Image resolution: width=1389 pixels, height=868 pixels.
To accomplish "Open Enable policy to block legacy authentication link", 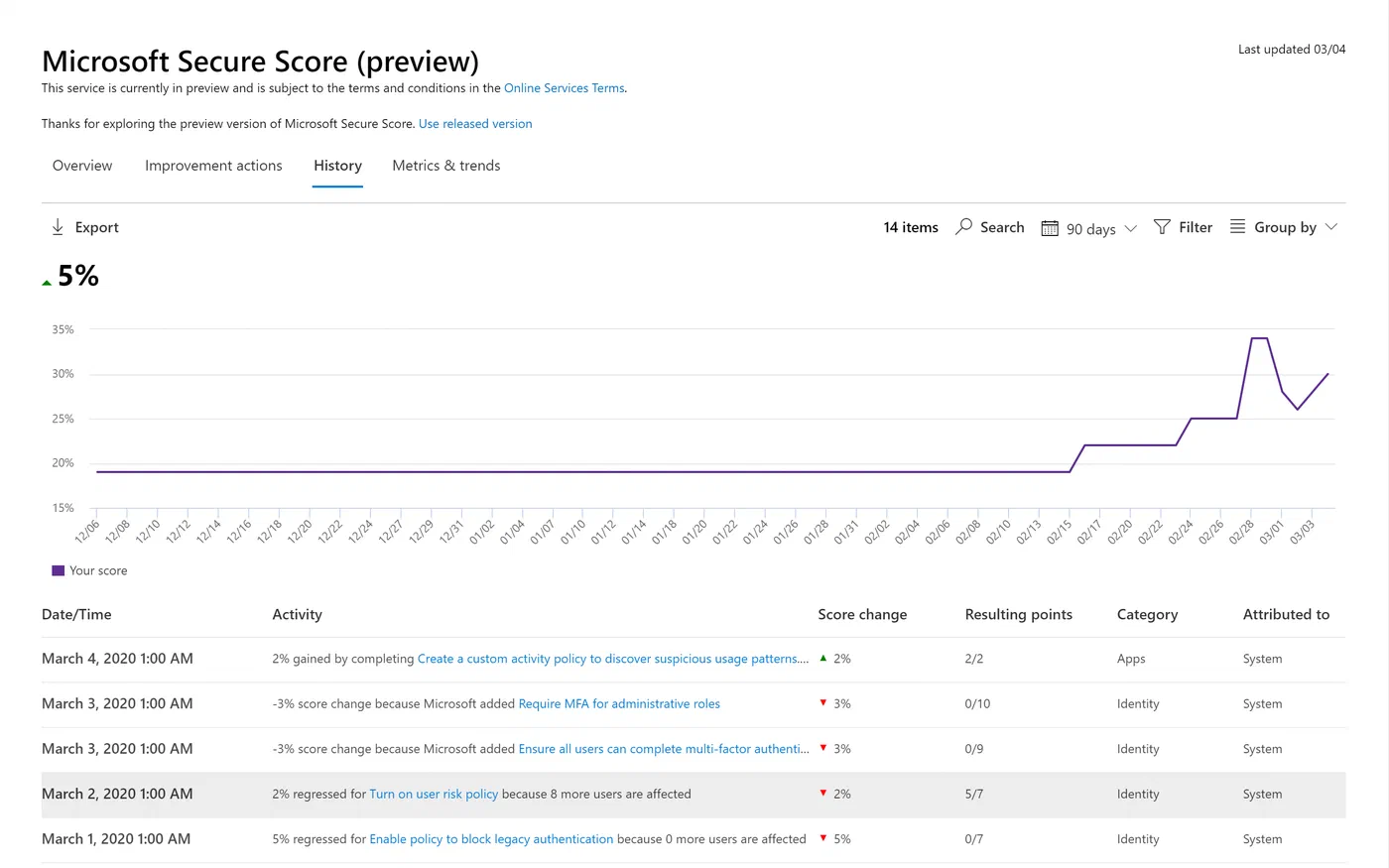I will (491, 839).
